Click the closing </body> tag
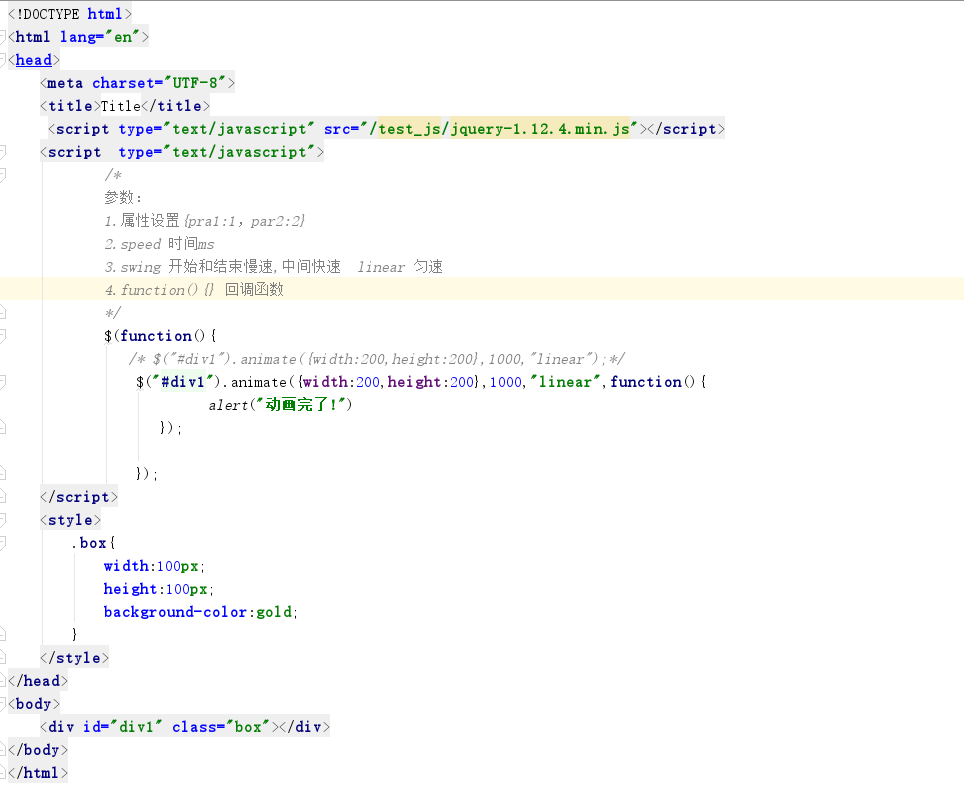Viewport: 964px width, 787px height. pyautogui.click(x=38, y=749)
